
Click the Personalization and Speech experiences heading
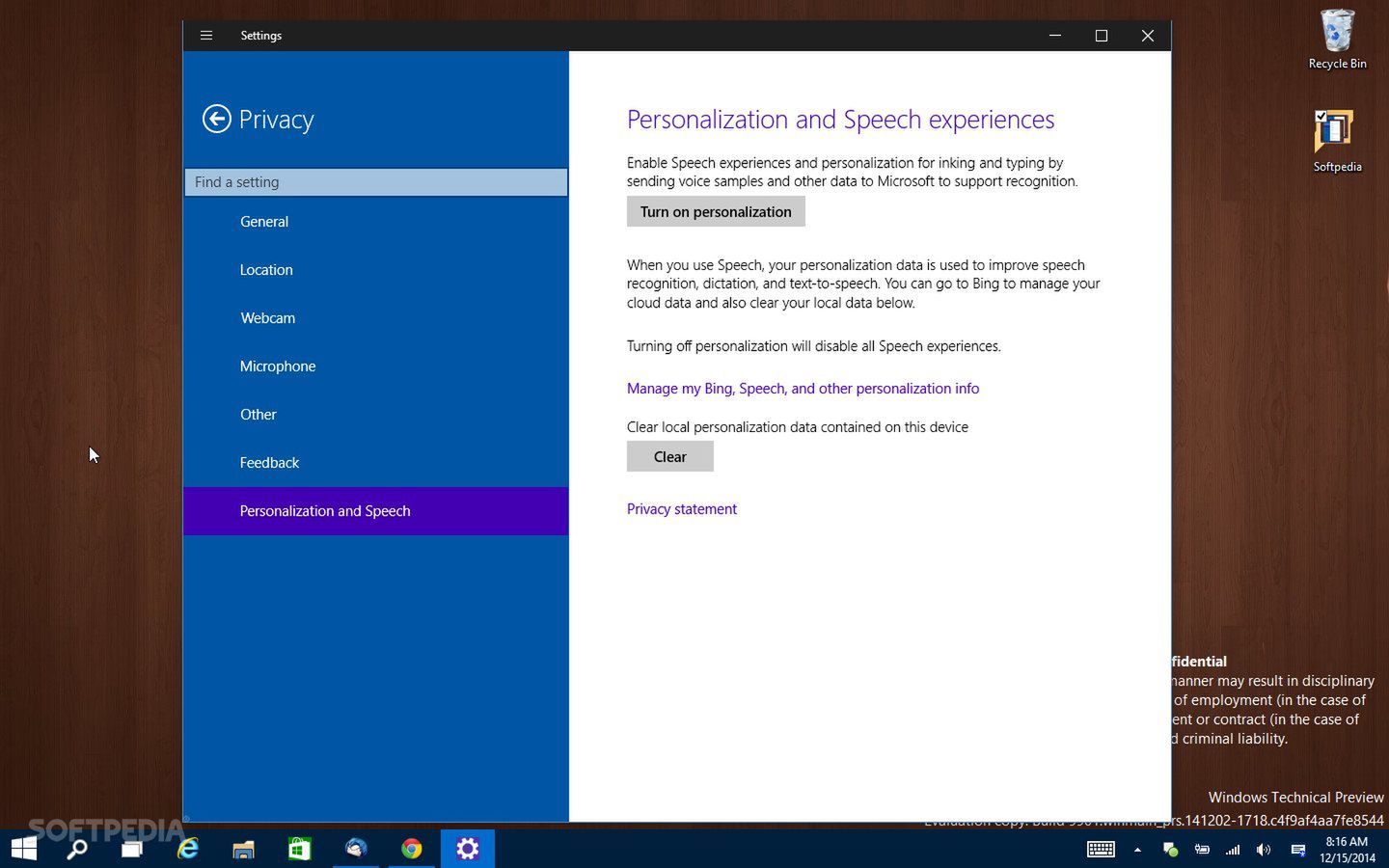(x=840, y=120)
